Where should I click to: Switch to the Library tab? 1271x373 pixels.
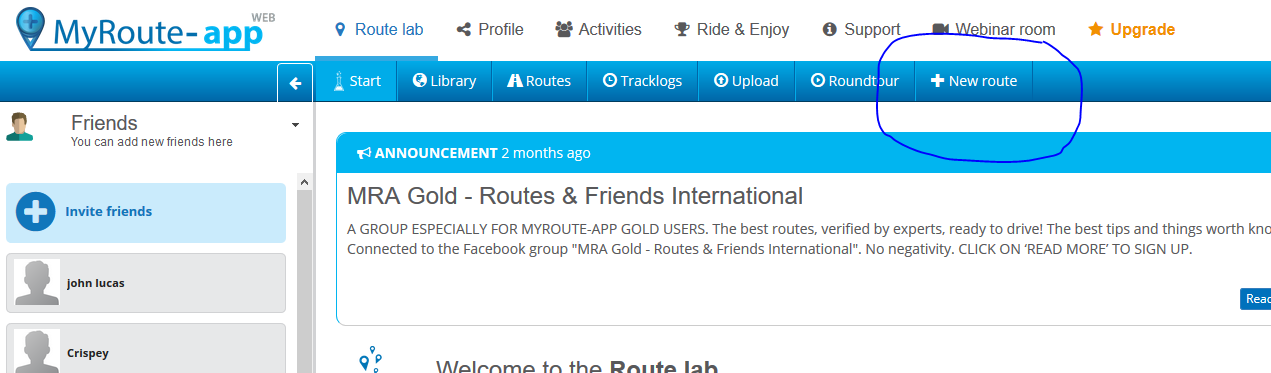click(444, 81)
